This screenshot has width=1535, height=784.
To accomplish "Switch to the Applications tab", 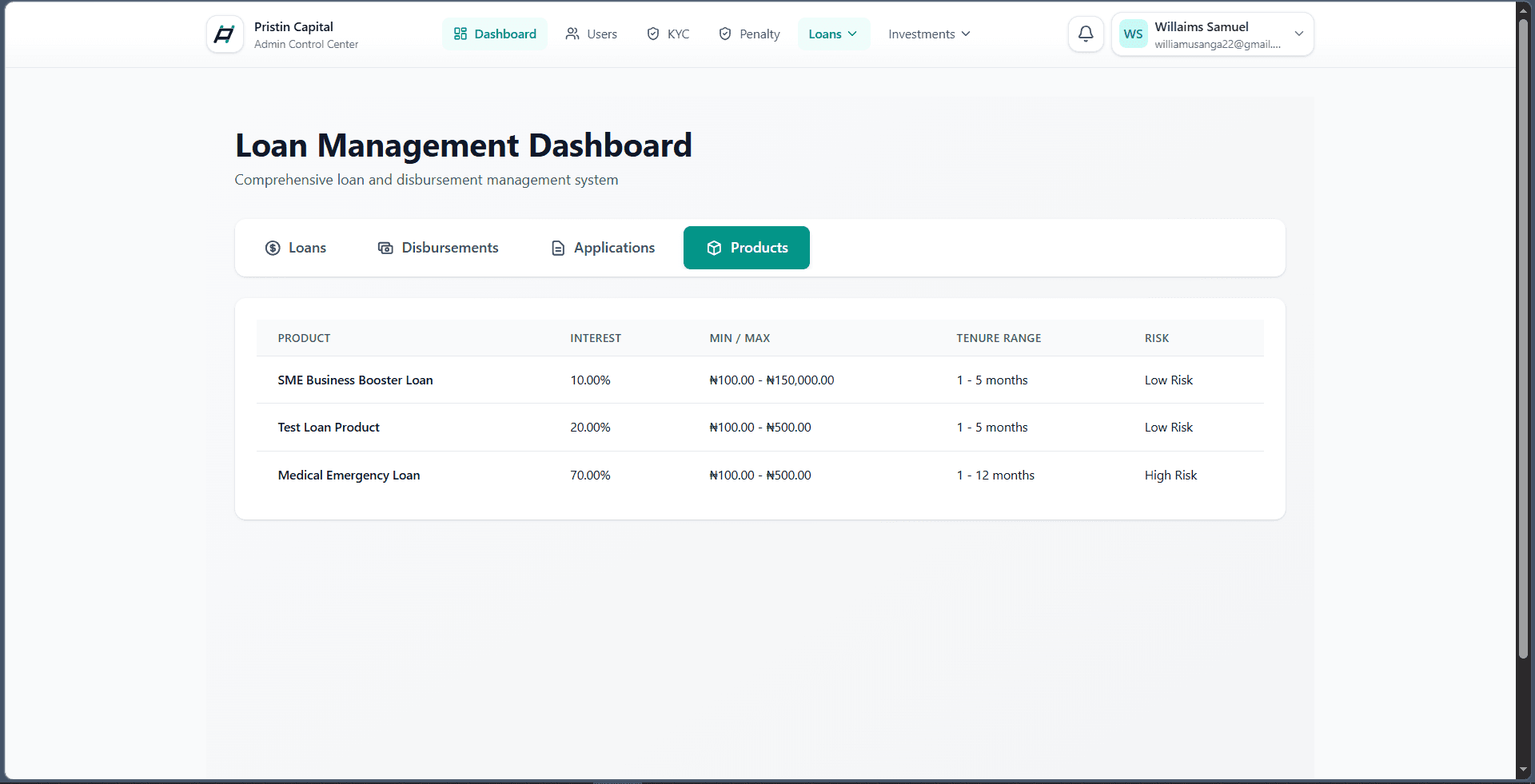I will [x=603, y=248].
